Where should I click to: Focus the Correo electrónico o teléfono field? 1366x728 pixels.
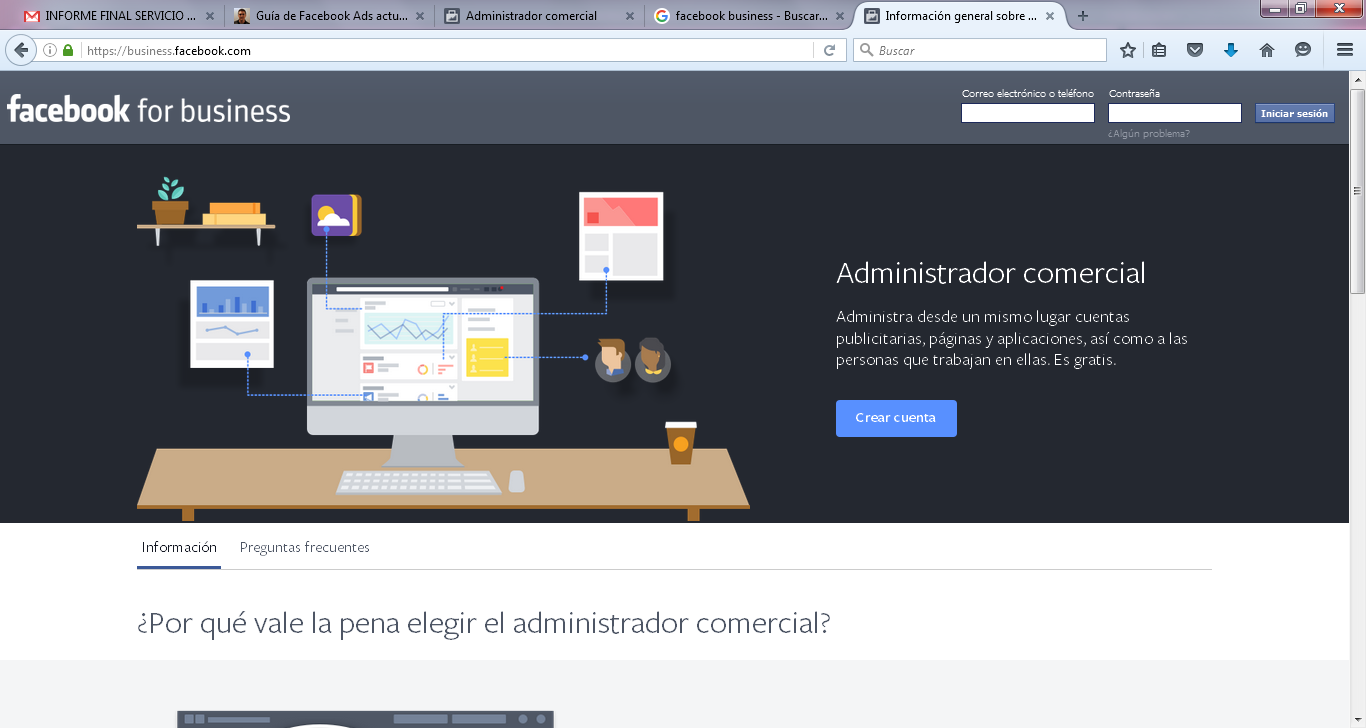(x=1027, y=113)
